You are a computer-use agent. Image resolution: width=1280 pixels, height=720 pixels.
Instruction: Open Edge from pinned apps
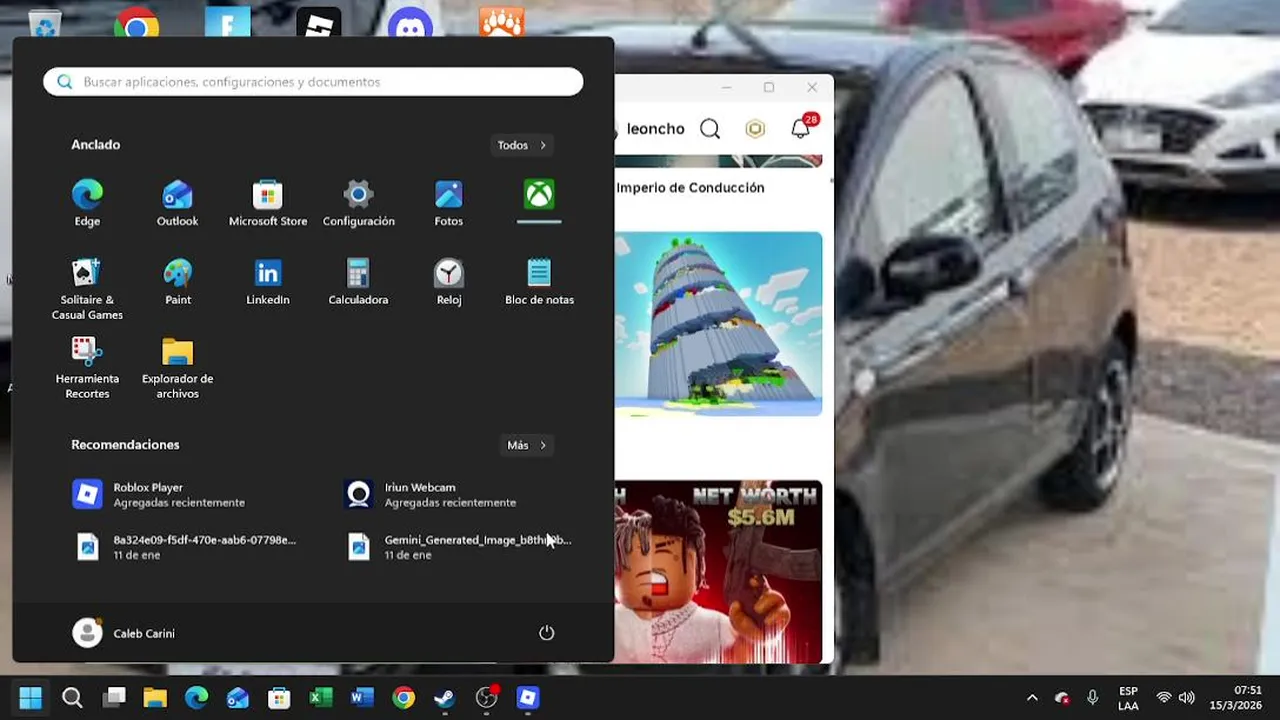click(87, 203)
